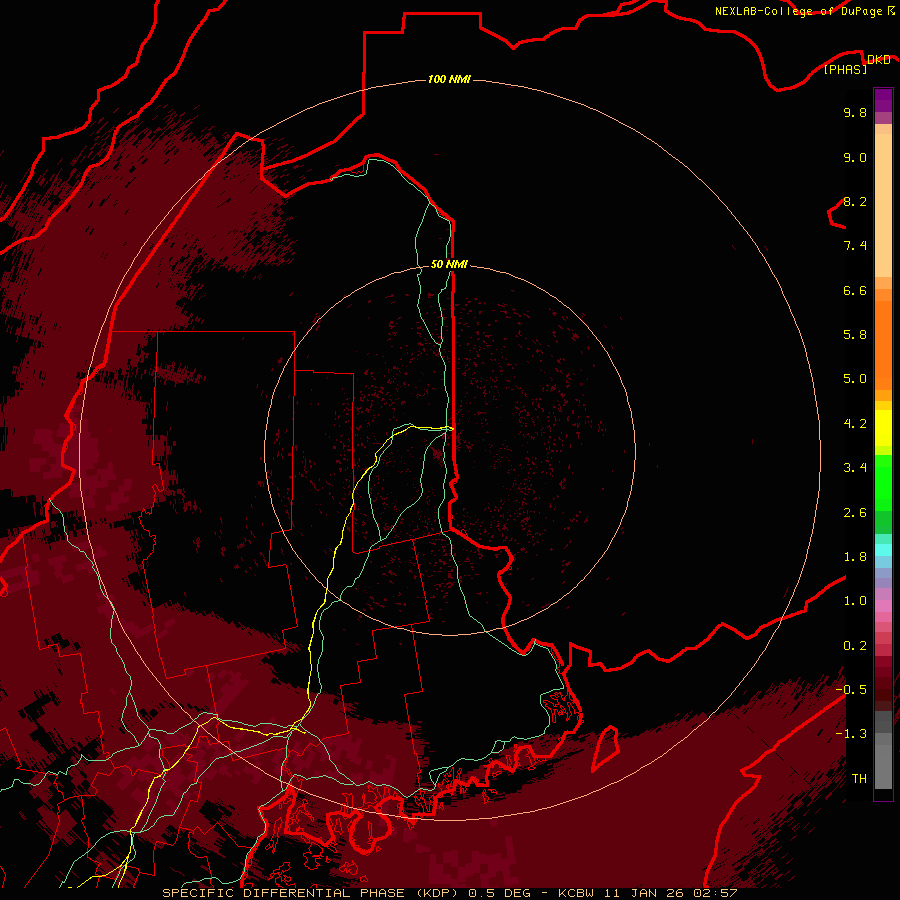Image resolution: width=900 pixels, height=900 pixels.
Task: Click the "50 NMI" range ring label
Action: [449, 264]
